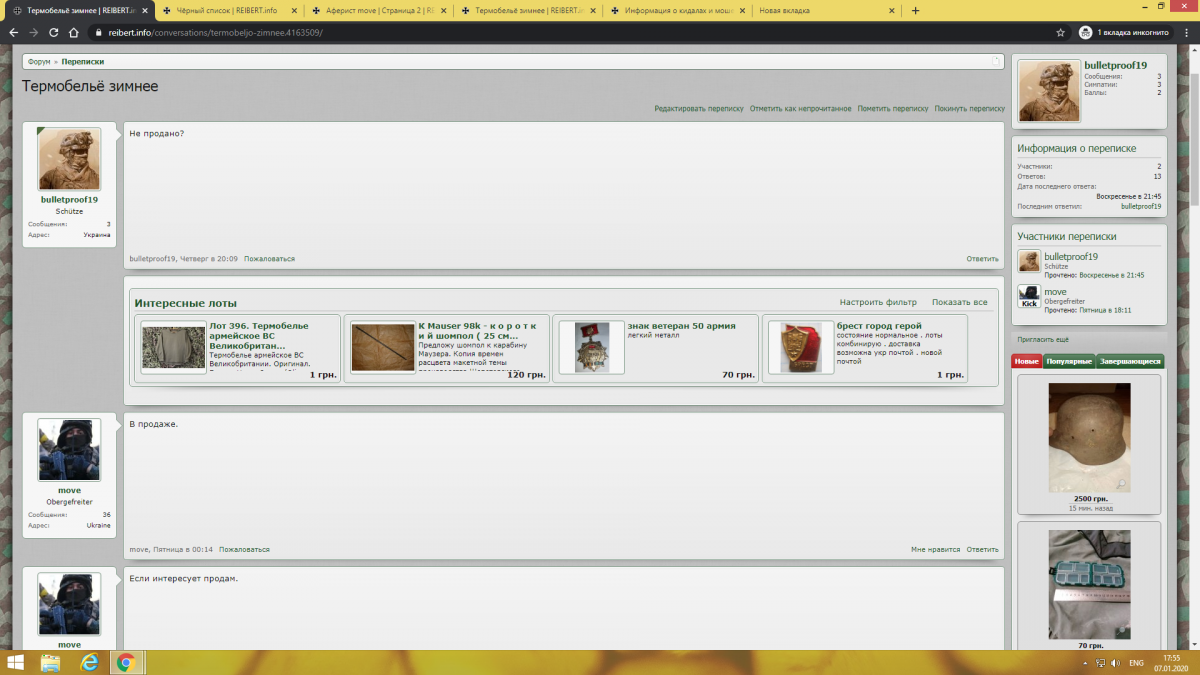
Task: Open the browser home page icon
Action: (x=74, y=32)
